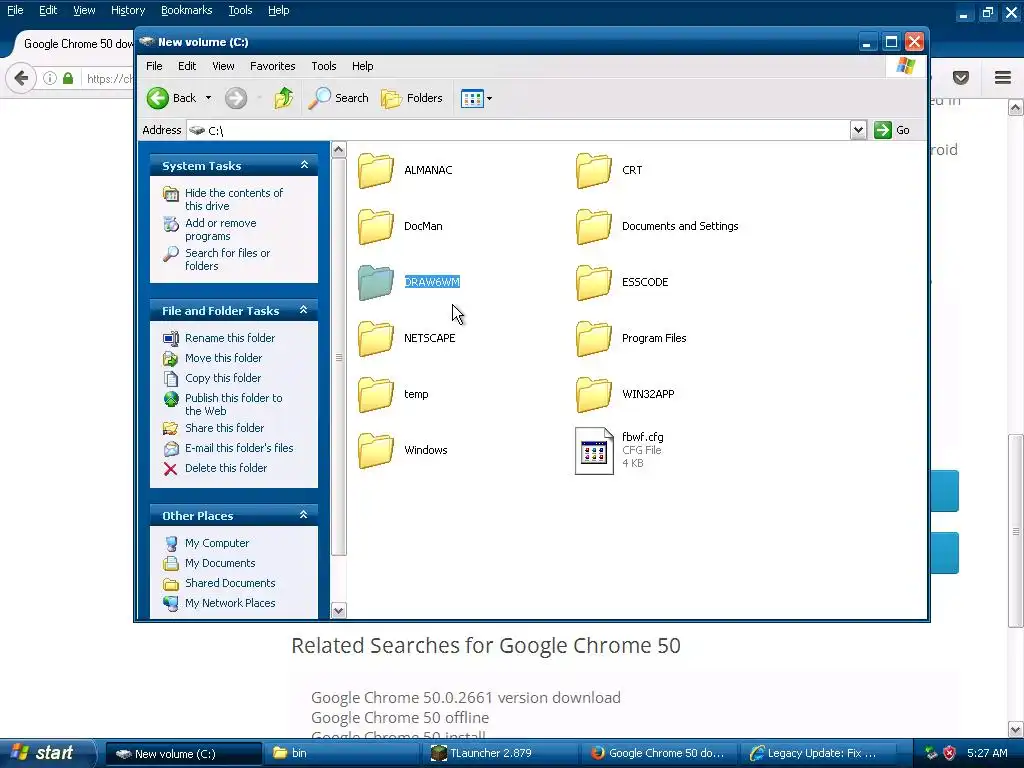The width and height of the screenshot is (1024, 768).
Task: Open the Explorer File menu
Action: tap(154, 66)
